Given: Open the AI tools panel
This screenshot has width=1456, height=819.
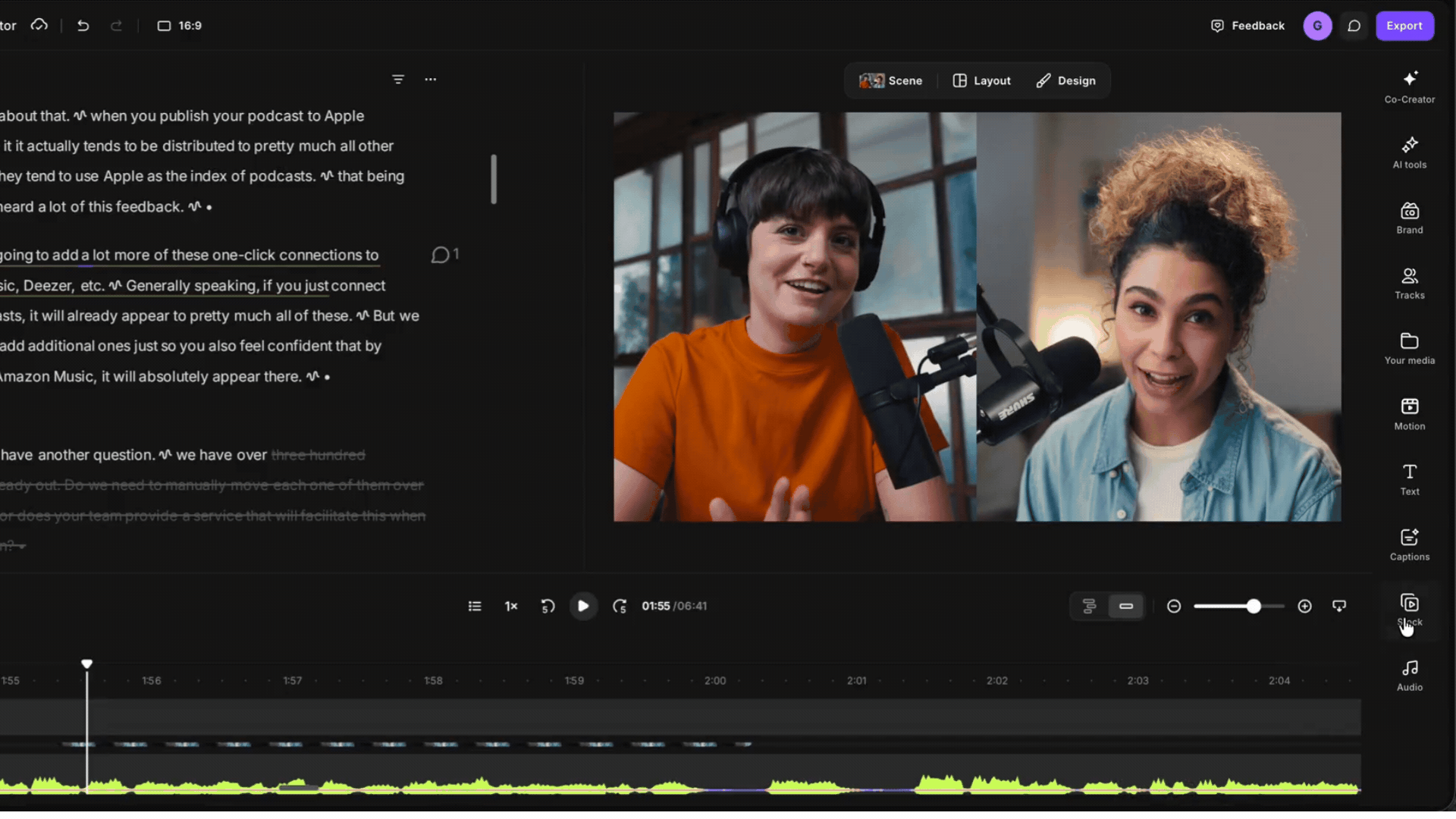Looking at the screenshot, I should click(1409, 152).
